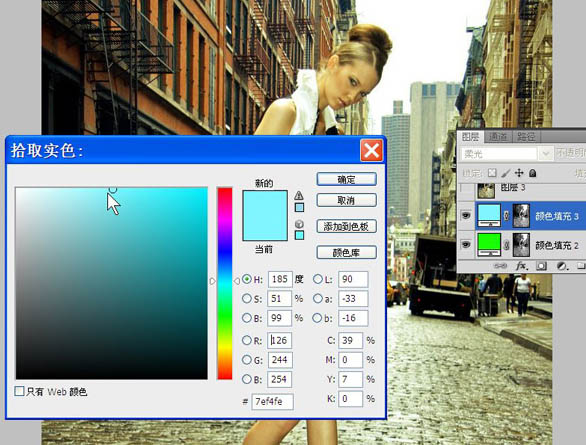Image resolution: width=586 pixels, height=445 pixels.
Task: Click the hex color value field
Action: tap(272, 401)
